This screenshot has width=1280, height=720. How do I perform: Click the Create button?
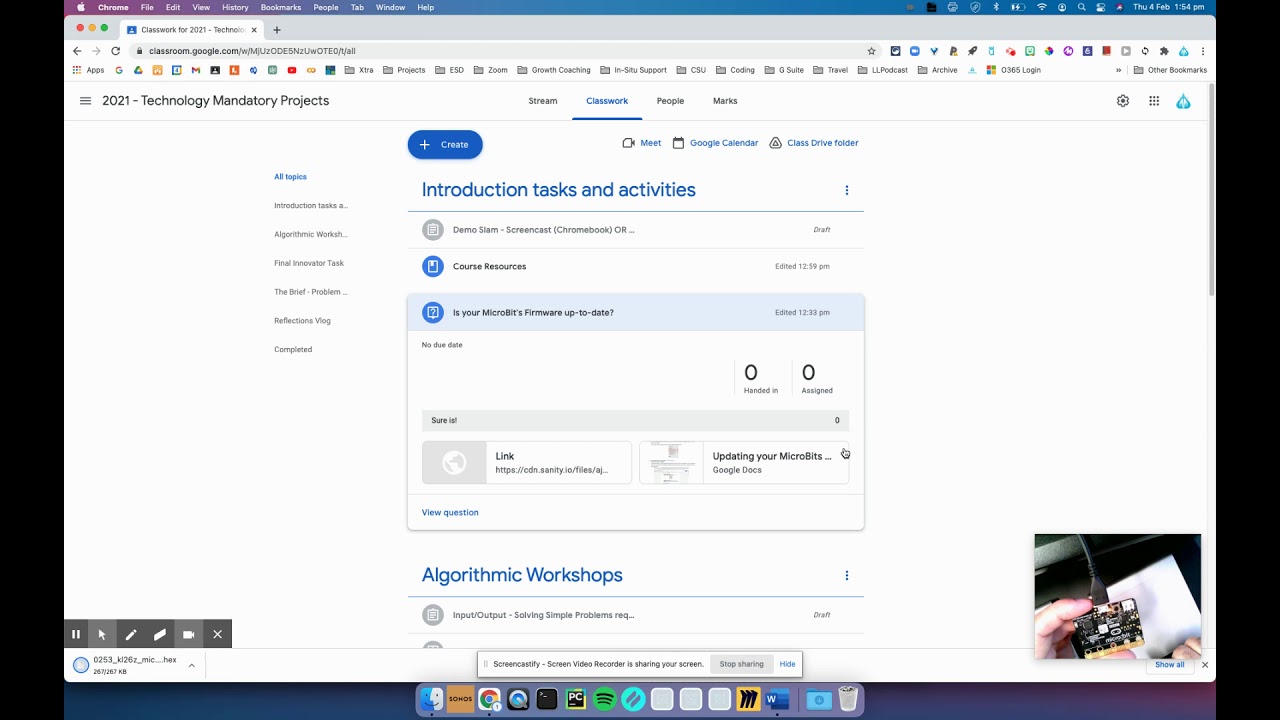click(x=445, y=144)
